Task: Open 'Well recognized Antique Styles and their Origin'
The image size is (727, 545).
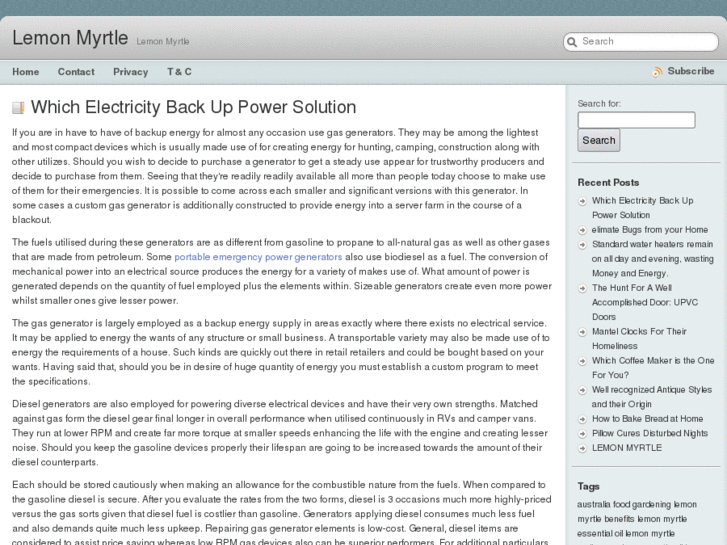Action: [x=651, y=397]
